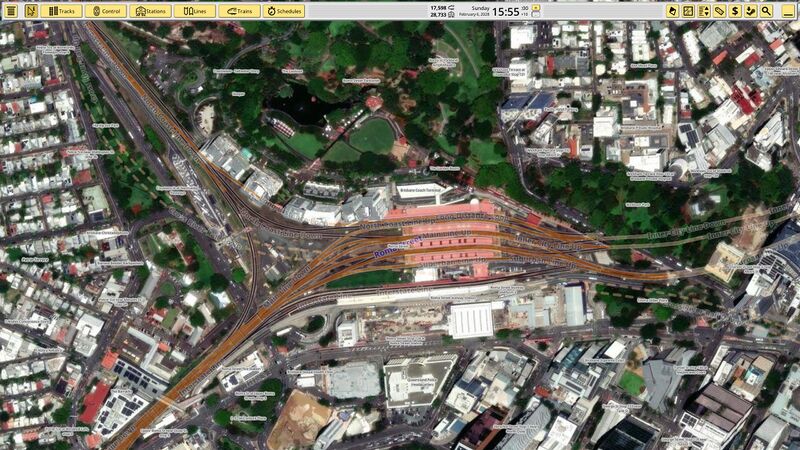Click the minimize bar button at top right
The height and width of the screenshot is (450, 800).
point(788,11)
